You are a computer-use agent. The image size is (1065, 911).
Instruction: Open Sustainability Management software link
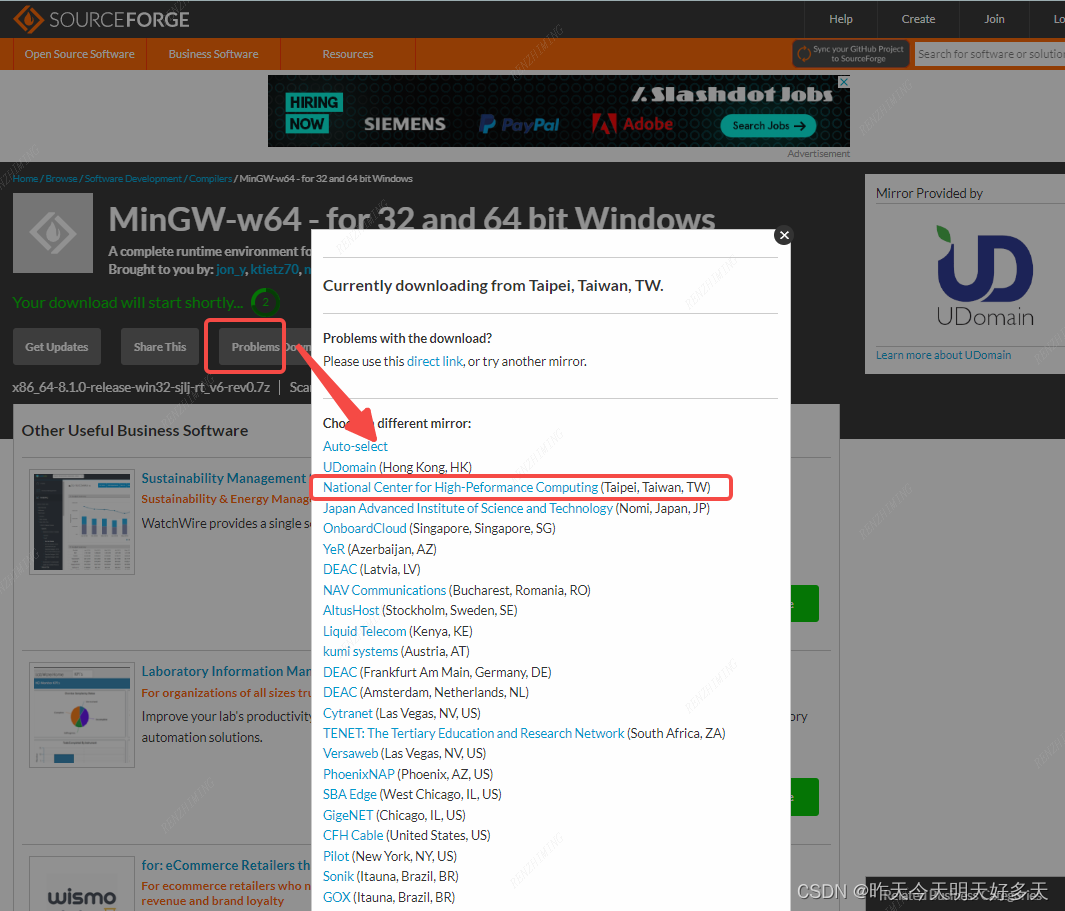tap(225, 478)
